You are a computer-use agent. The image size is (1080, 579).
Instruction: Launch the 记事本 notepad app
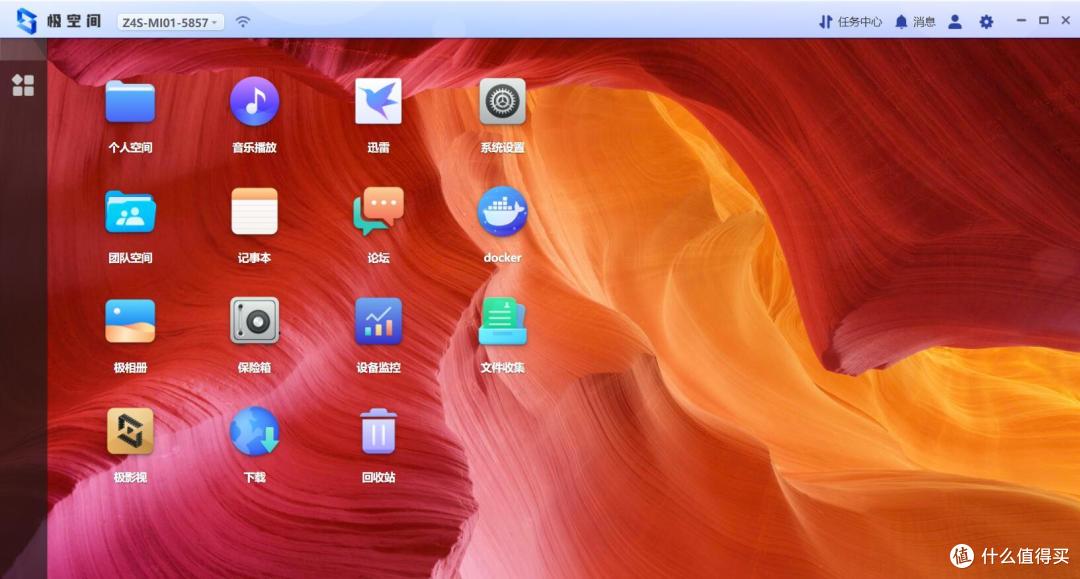[x=254, y=211]
